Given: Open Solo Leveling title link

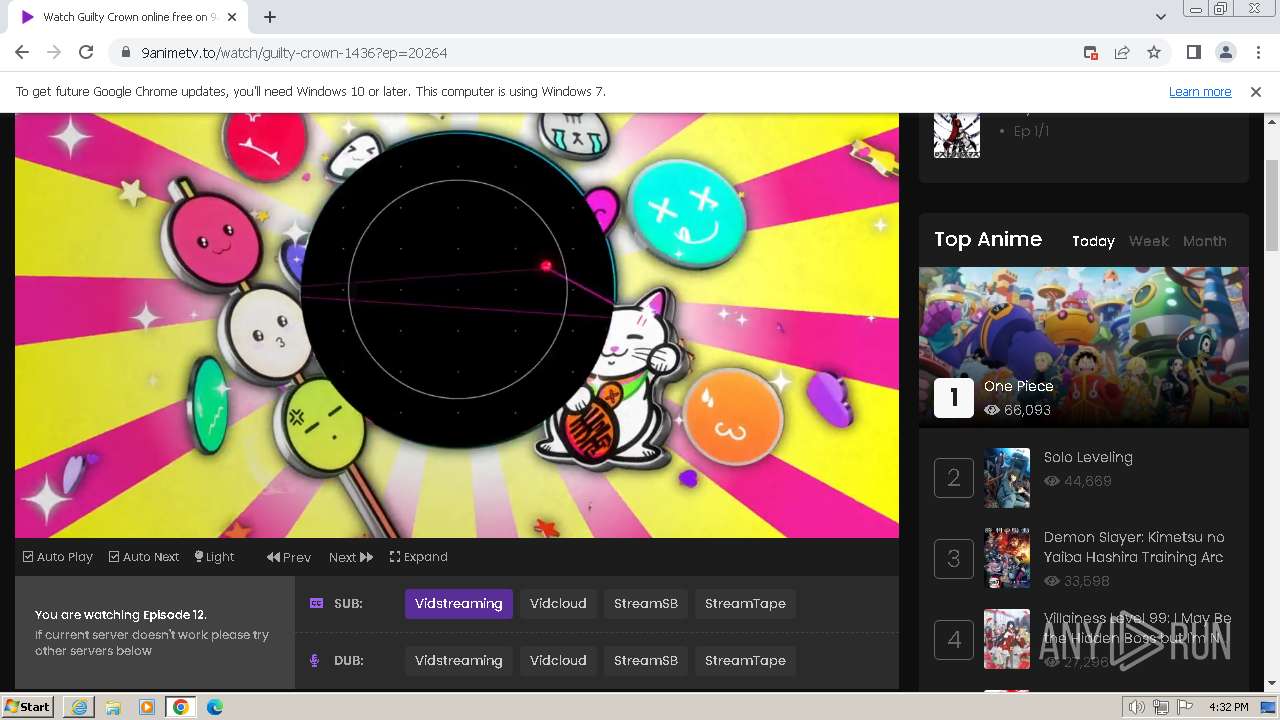Looking at the screenshot, I should [1088, 457].
